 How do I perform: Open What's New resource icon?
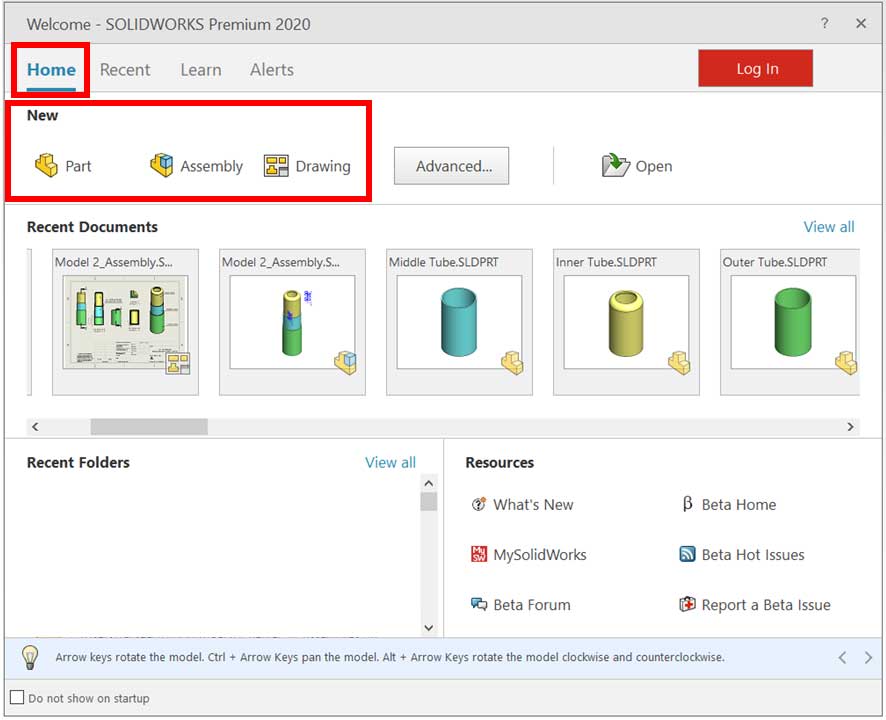click(x=479, y=504)
